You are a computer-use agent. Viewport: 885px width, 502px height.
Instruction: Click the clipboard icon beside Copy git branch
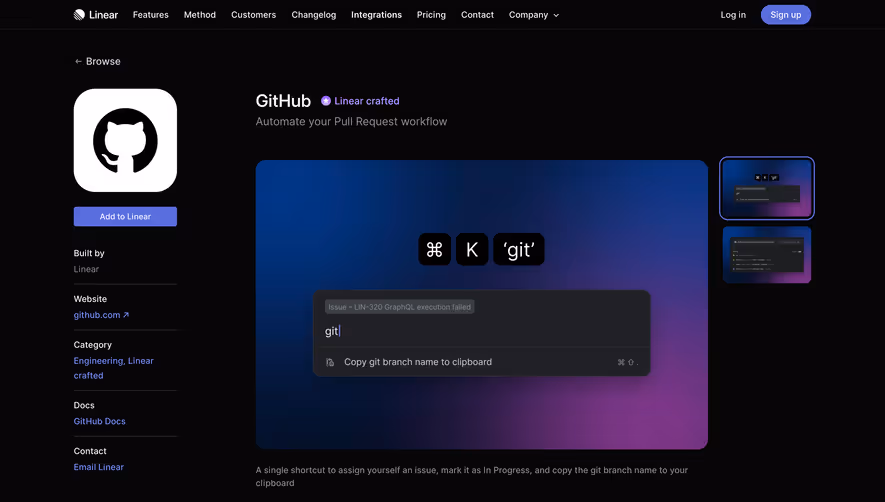click(330, 362)
